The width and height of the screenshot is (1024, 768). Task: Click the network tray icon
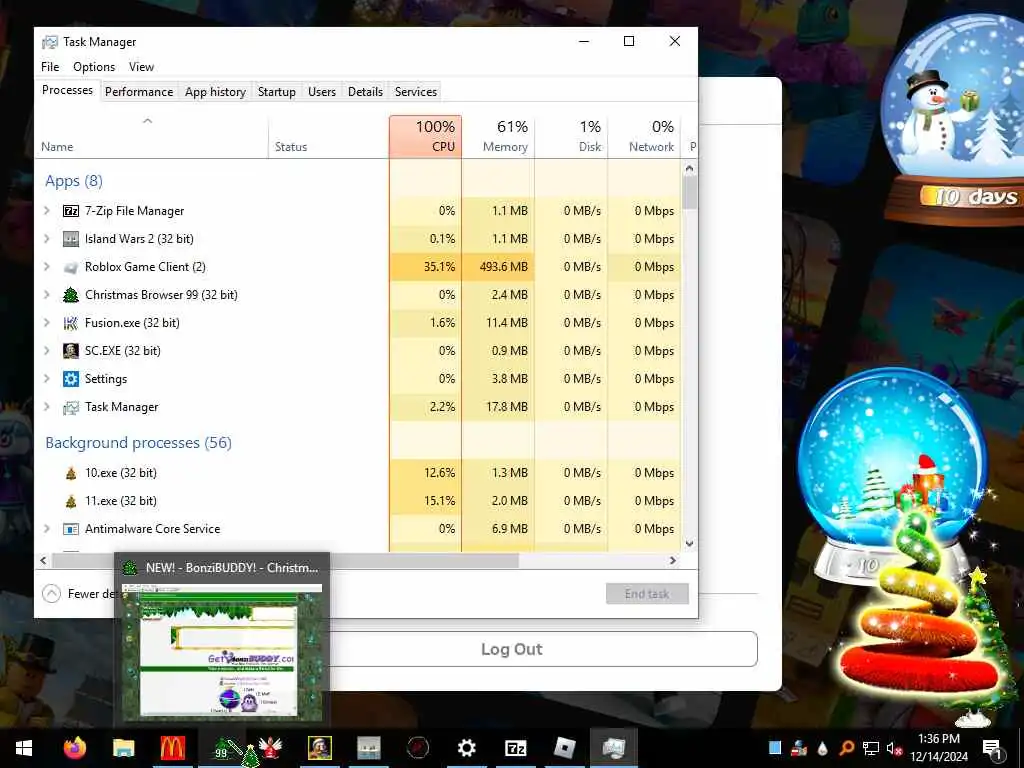(871, 748)
